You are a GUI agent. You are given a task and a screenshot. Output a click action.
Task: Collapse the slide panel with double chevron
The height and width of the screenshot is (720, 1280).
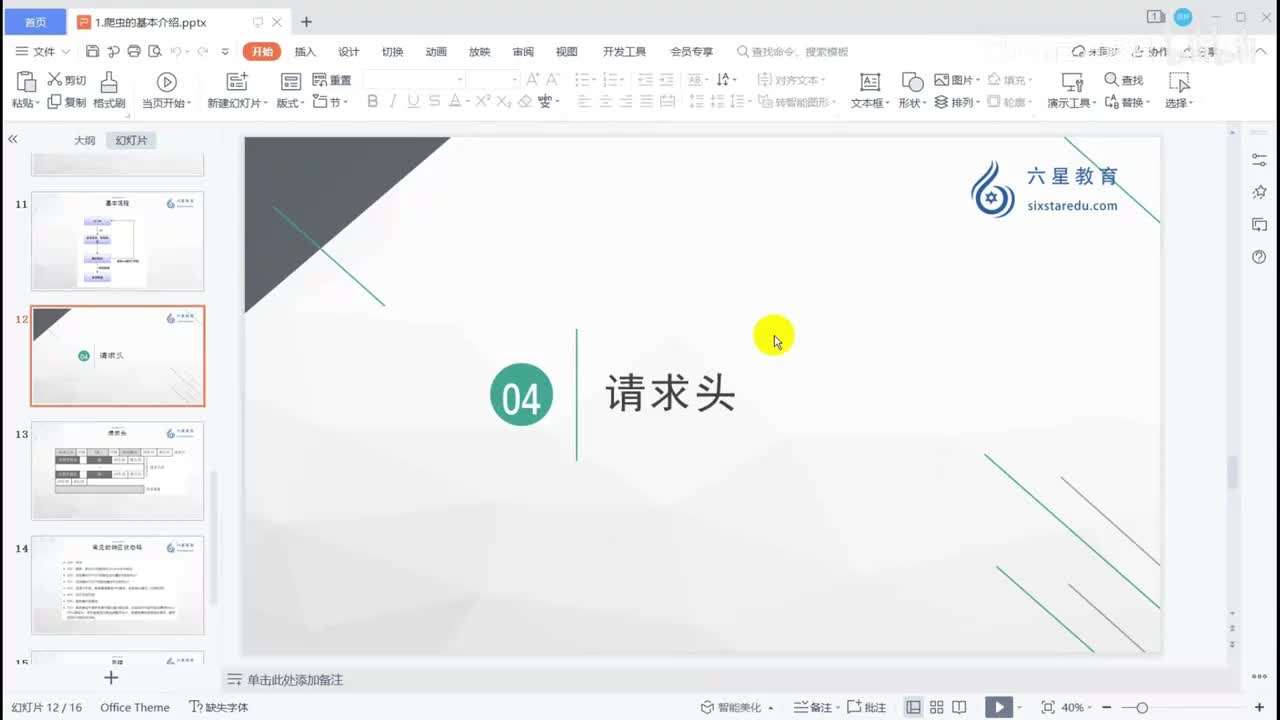pos(13,140)
